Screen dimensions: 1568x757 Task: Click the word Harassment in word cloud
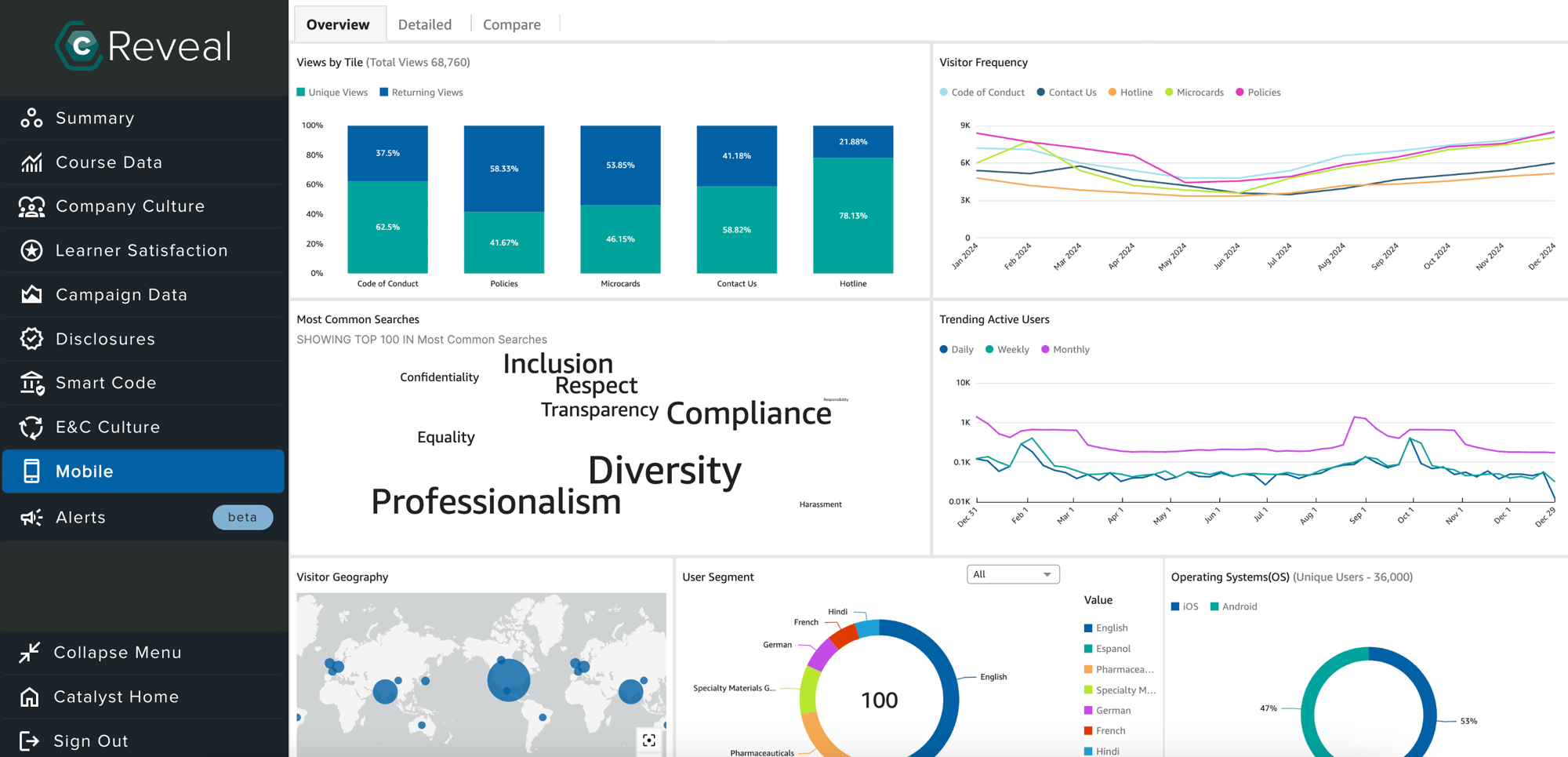(820, 504)
